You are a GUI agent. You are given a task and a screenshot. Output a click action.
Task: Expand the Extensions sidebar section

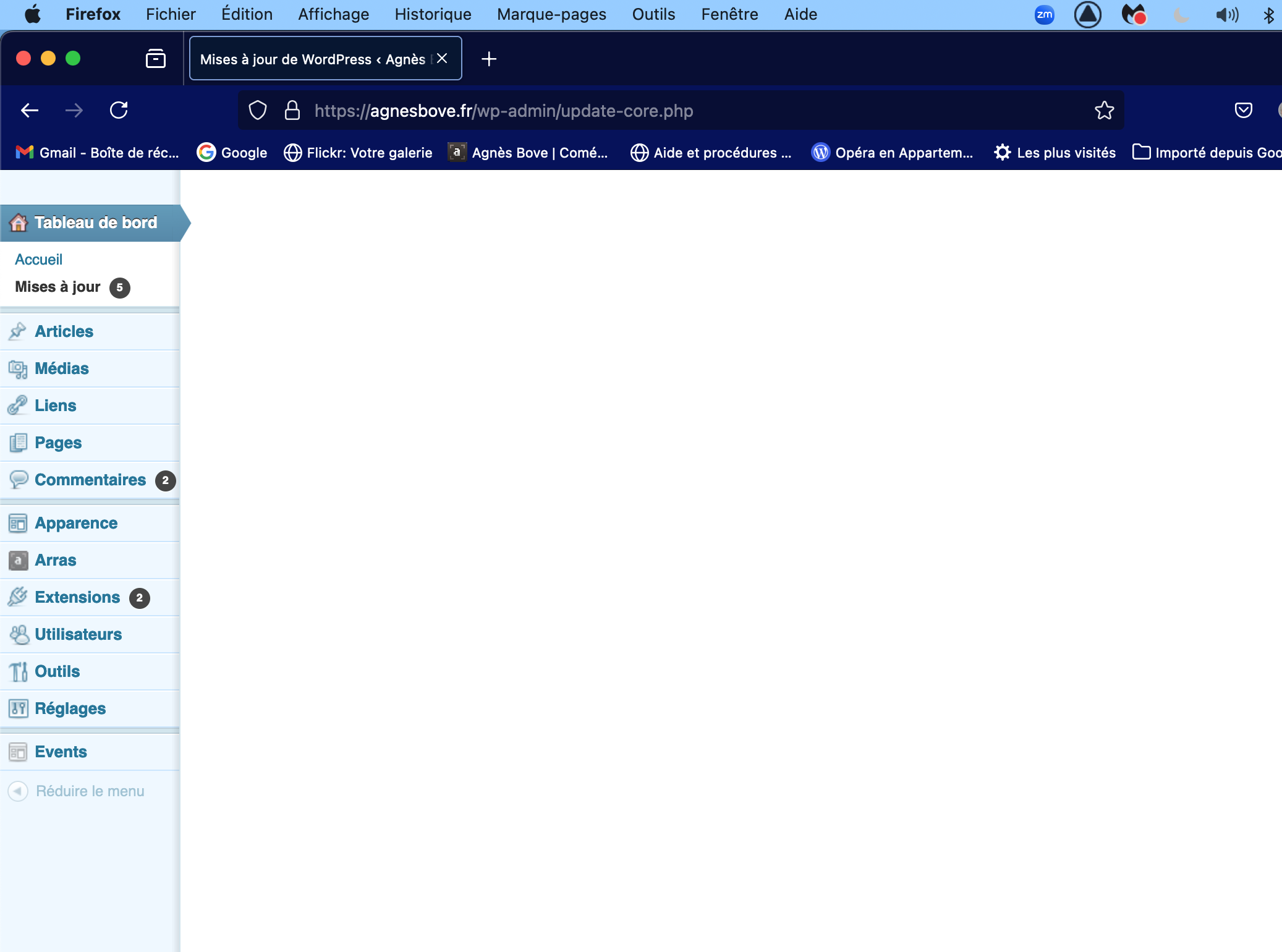click(x=77, y=597)
